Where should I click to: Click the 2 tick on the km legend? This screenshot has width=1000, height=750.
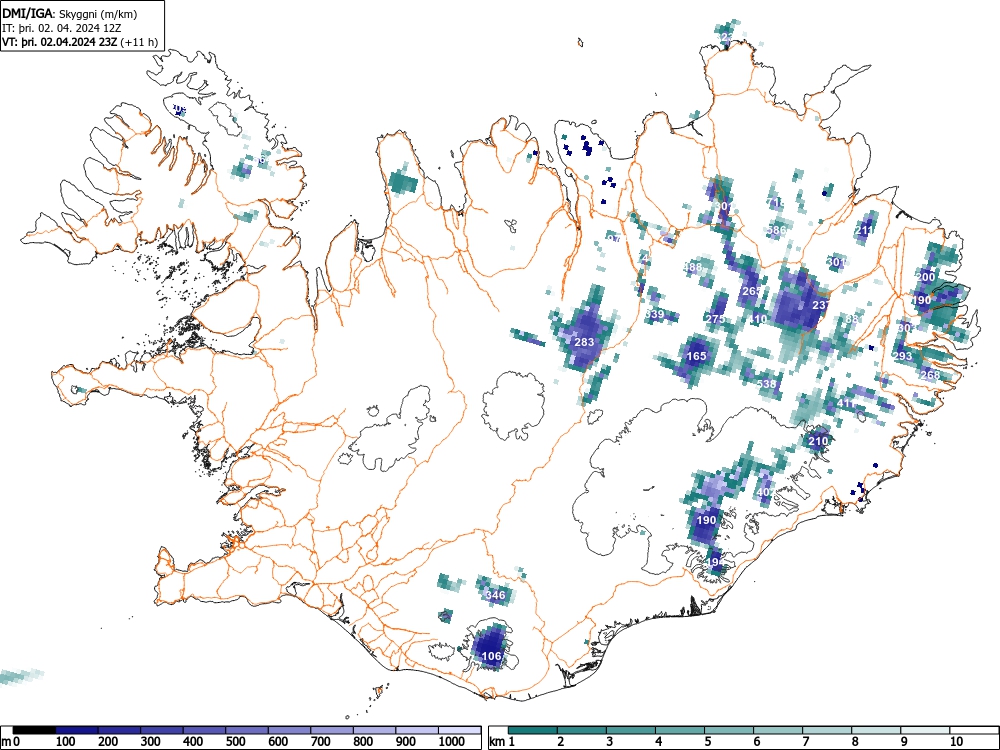[x=561, y=742]
